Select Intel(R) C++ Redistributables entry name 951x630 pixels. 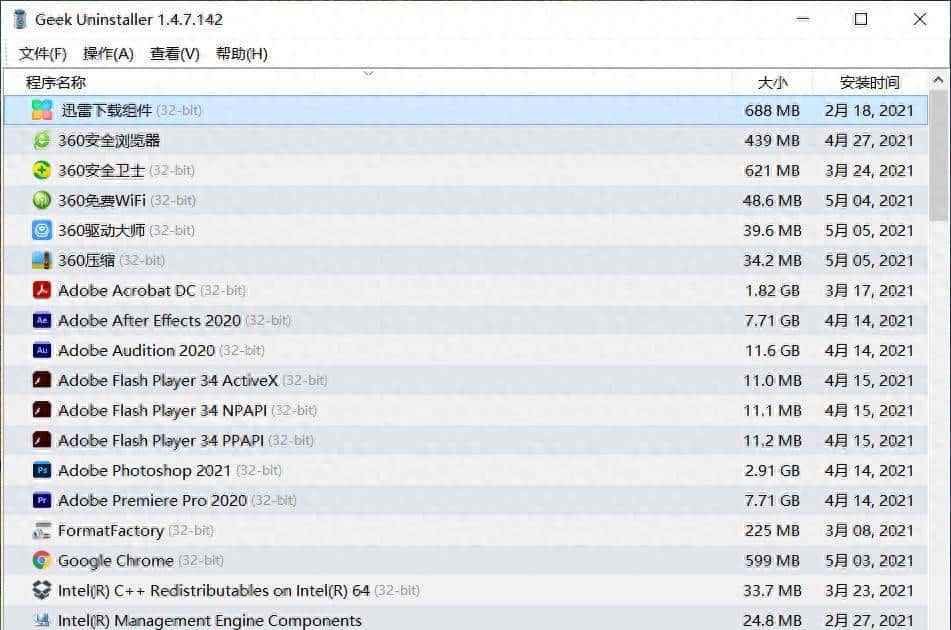pyautogui.click(x=213, y=591)
